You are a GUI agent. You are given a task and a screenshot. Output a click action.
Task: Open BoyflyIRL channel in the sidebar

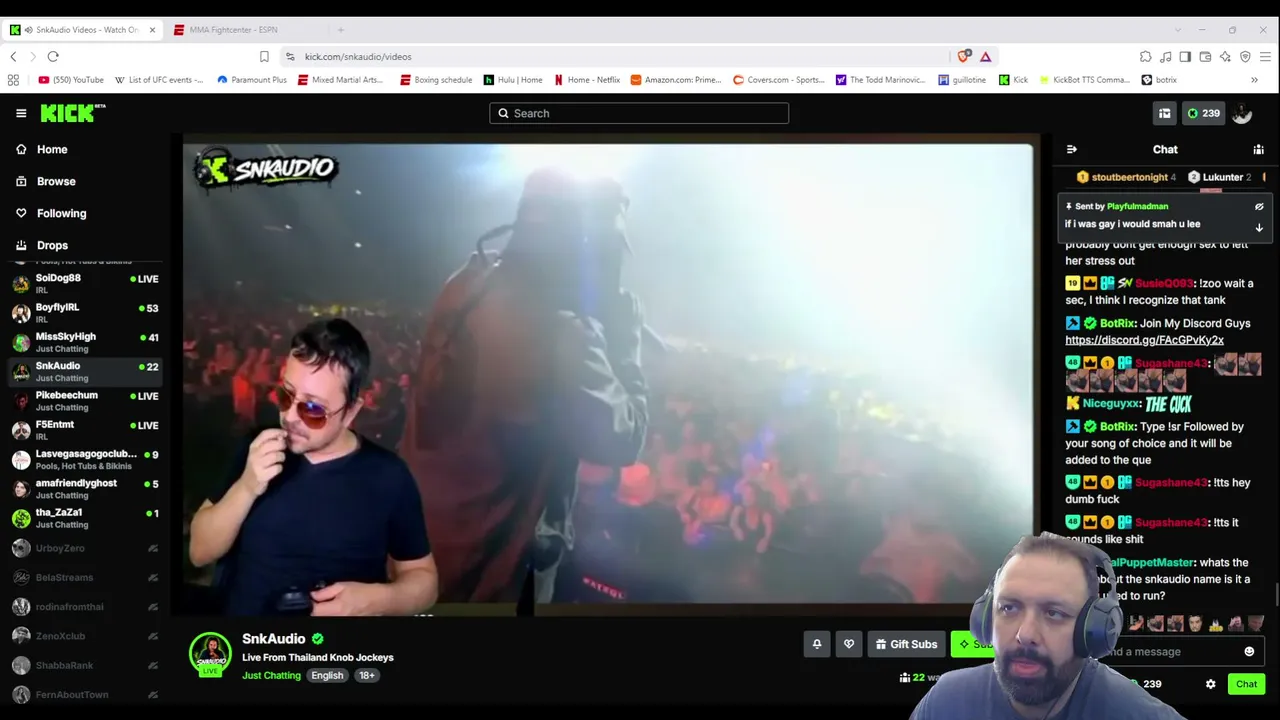[x=84, y=313]
